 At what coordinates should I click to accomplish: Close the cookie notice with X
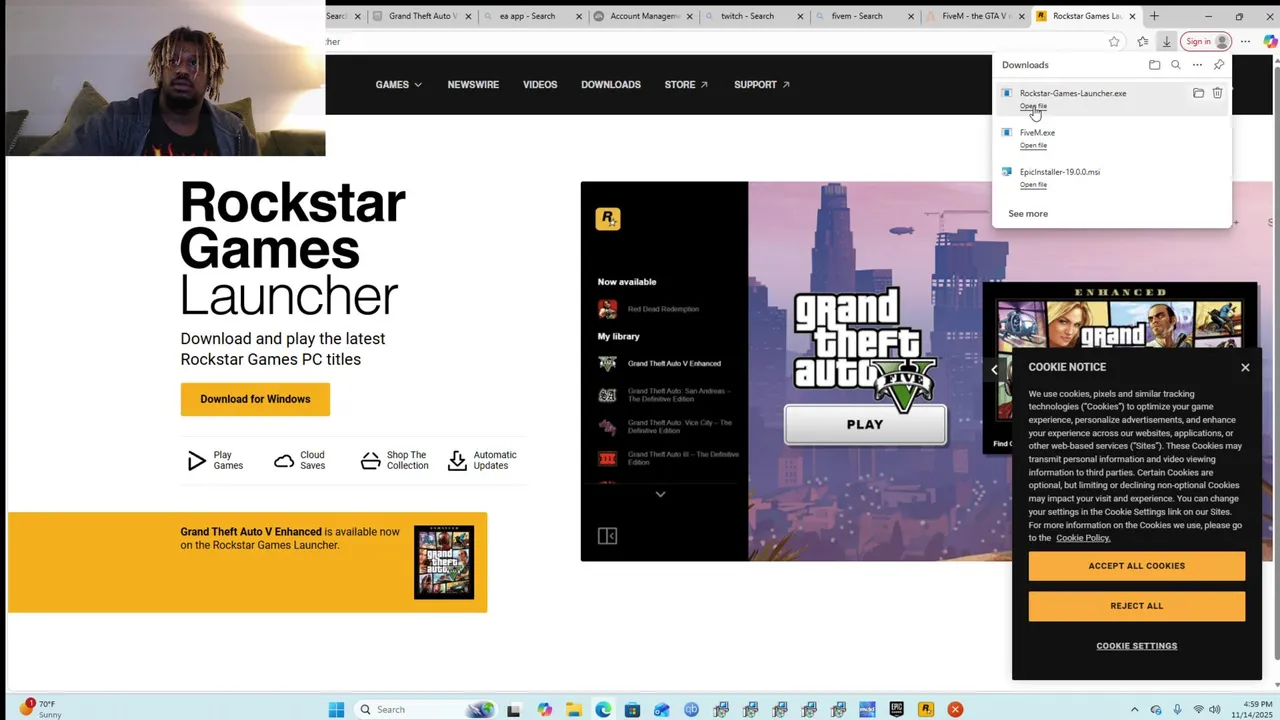coord(1245,368)
